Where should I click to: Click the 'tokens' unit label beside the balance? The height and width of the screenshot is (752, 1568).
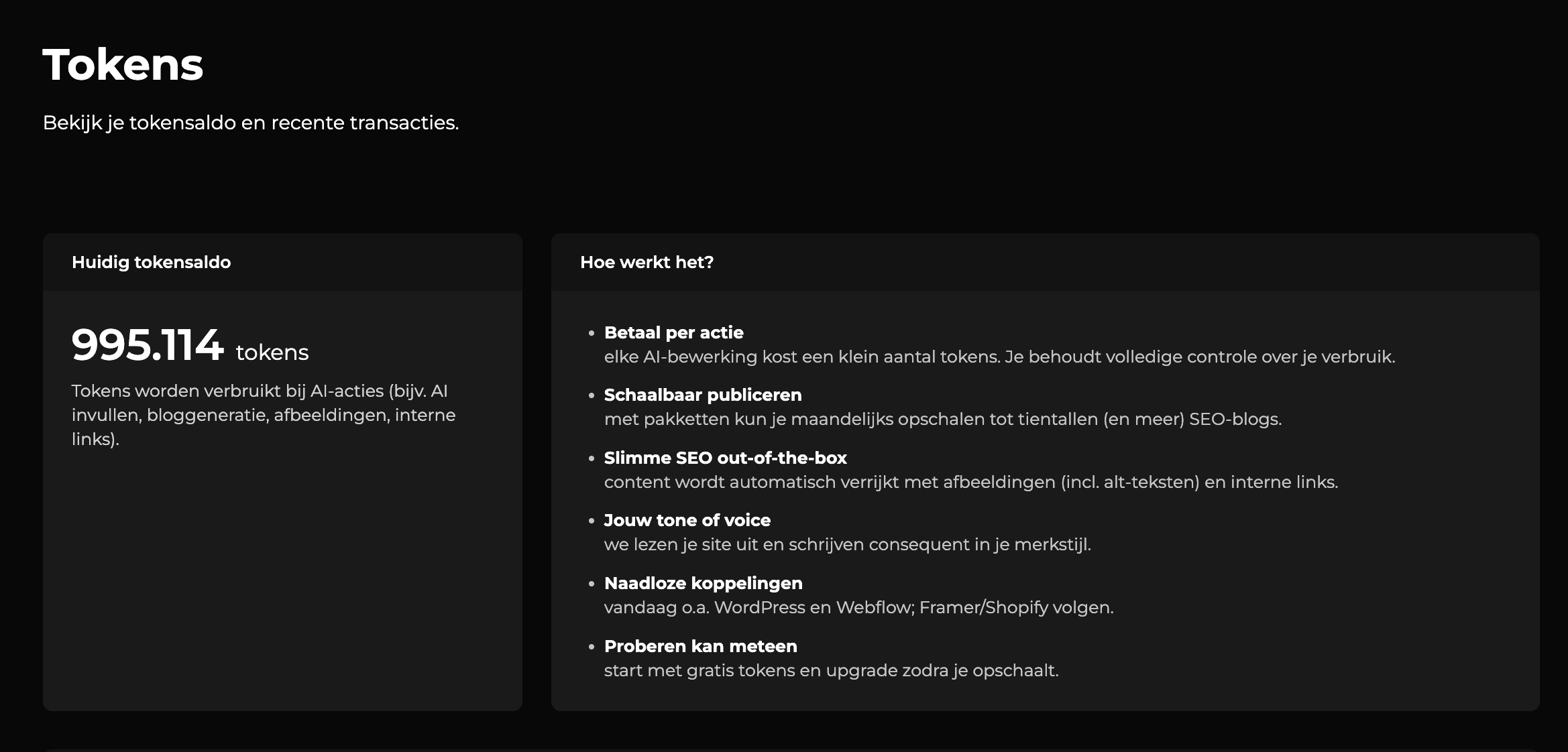[x=272, y=353]
